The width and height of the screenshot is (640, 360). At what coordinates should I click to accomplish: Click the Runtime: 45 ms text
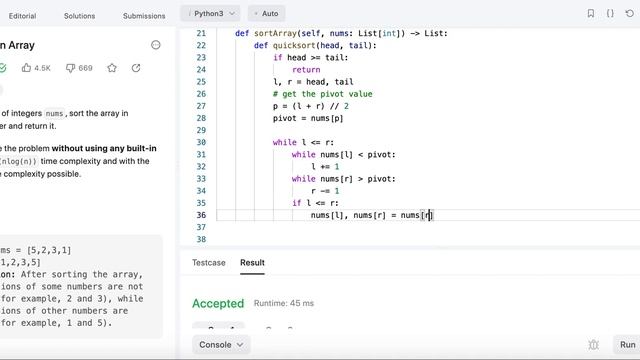pyautogui.click(x=284, y=303)
